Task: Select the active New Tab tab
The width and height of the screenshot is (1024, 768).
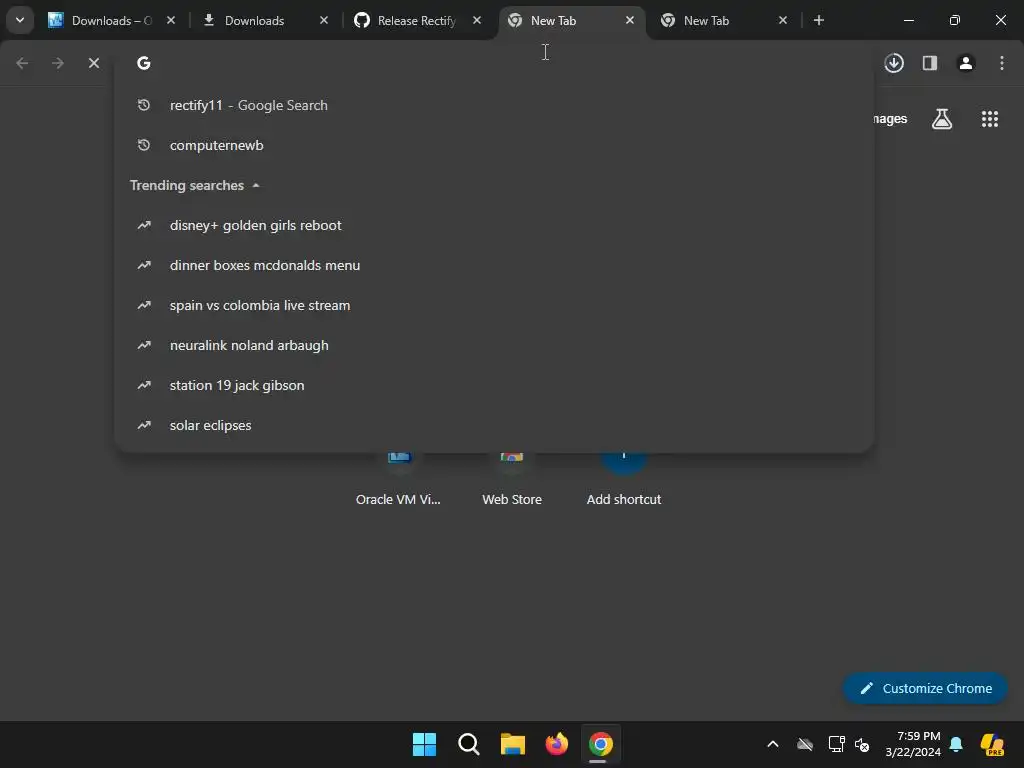Action: 571,20
